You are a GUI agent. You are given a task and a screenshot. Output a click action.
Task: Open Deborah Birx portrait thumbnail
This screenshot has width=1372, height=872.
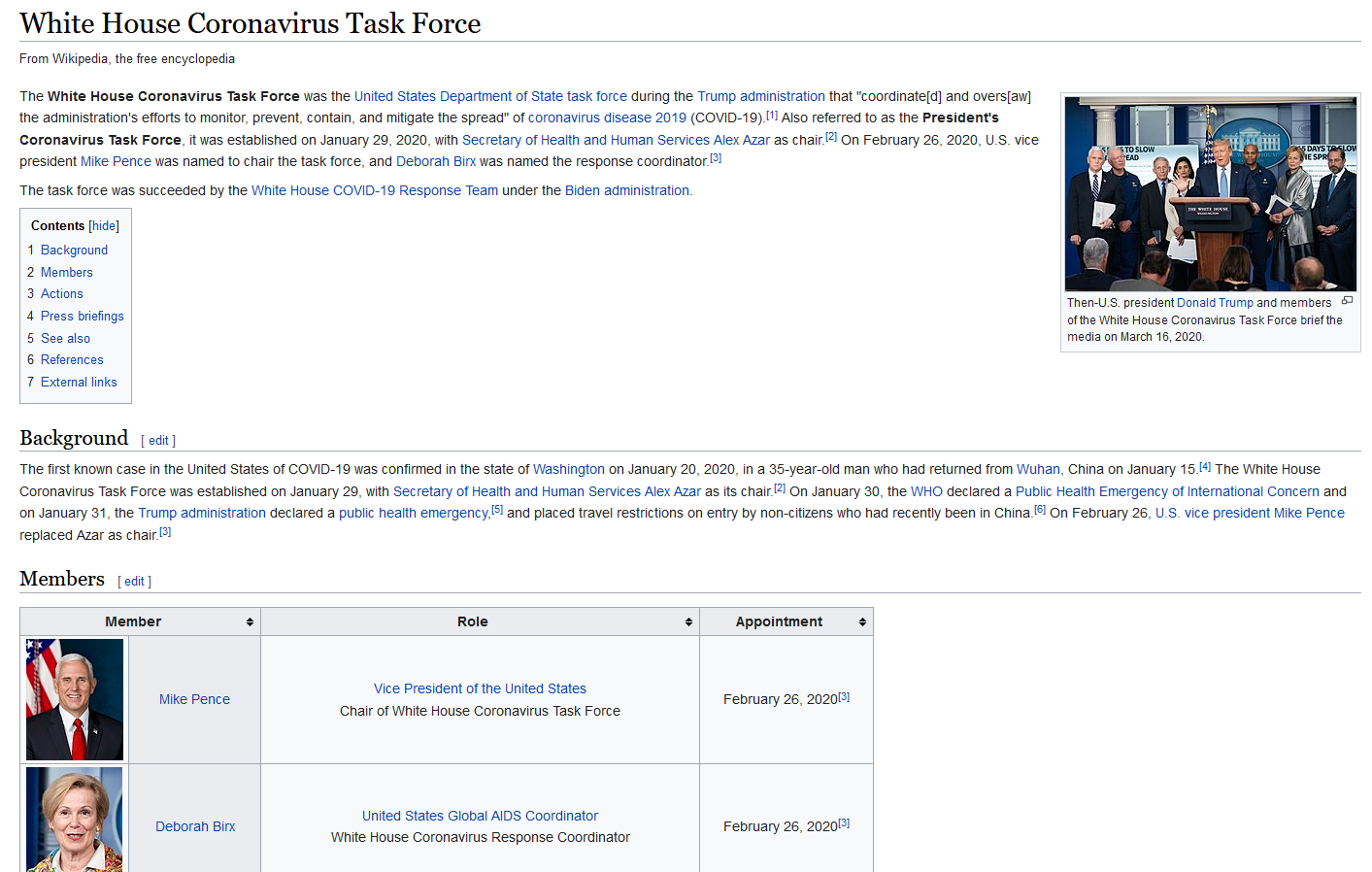[x=75, y=820]
